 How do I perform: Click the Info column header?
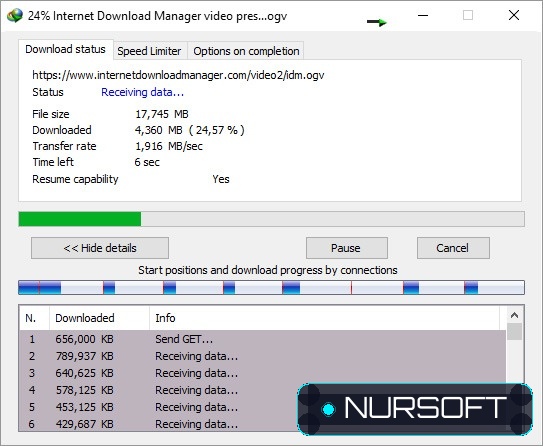coord(325,318)
